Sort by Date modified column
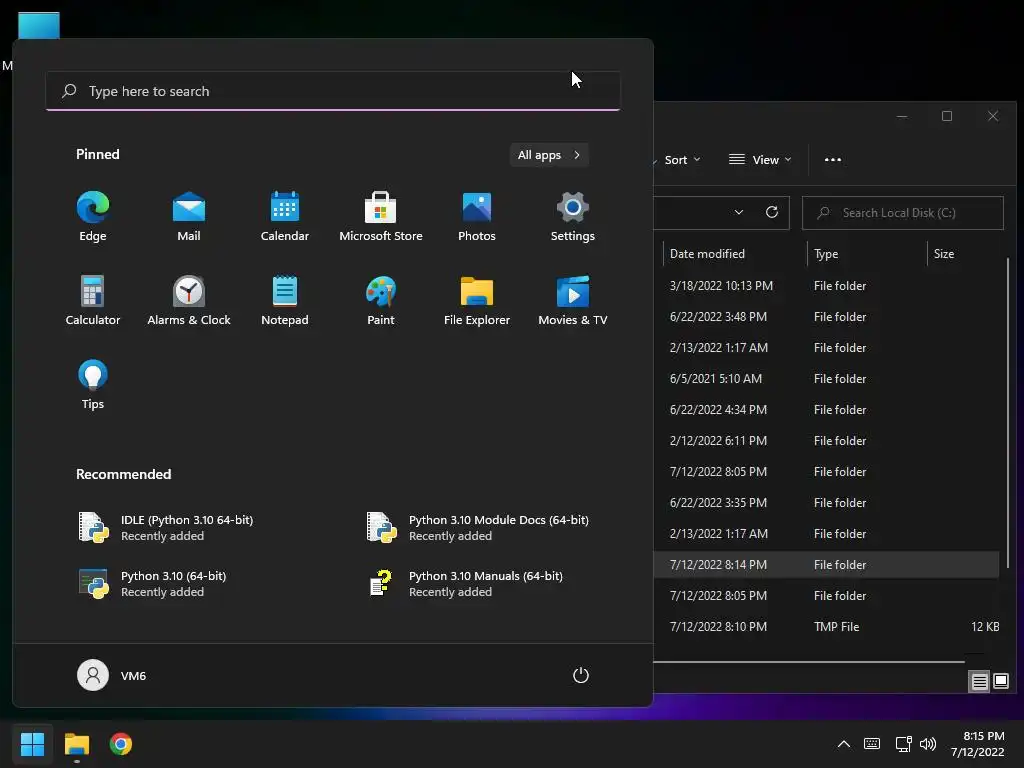The image size is (1024, 768). 735,253
